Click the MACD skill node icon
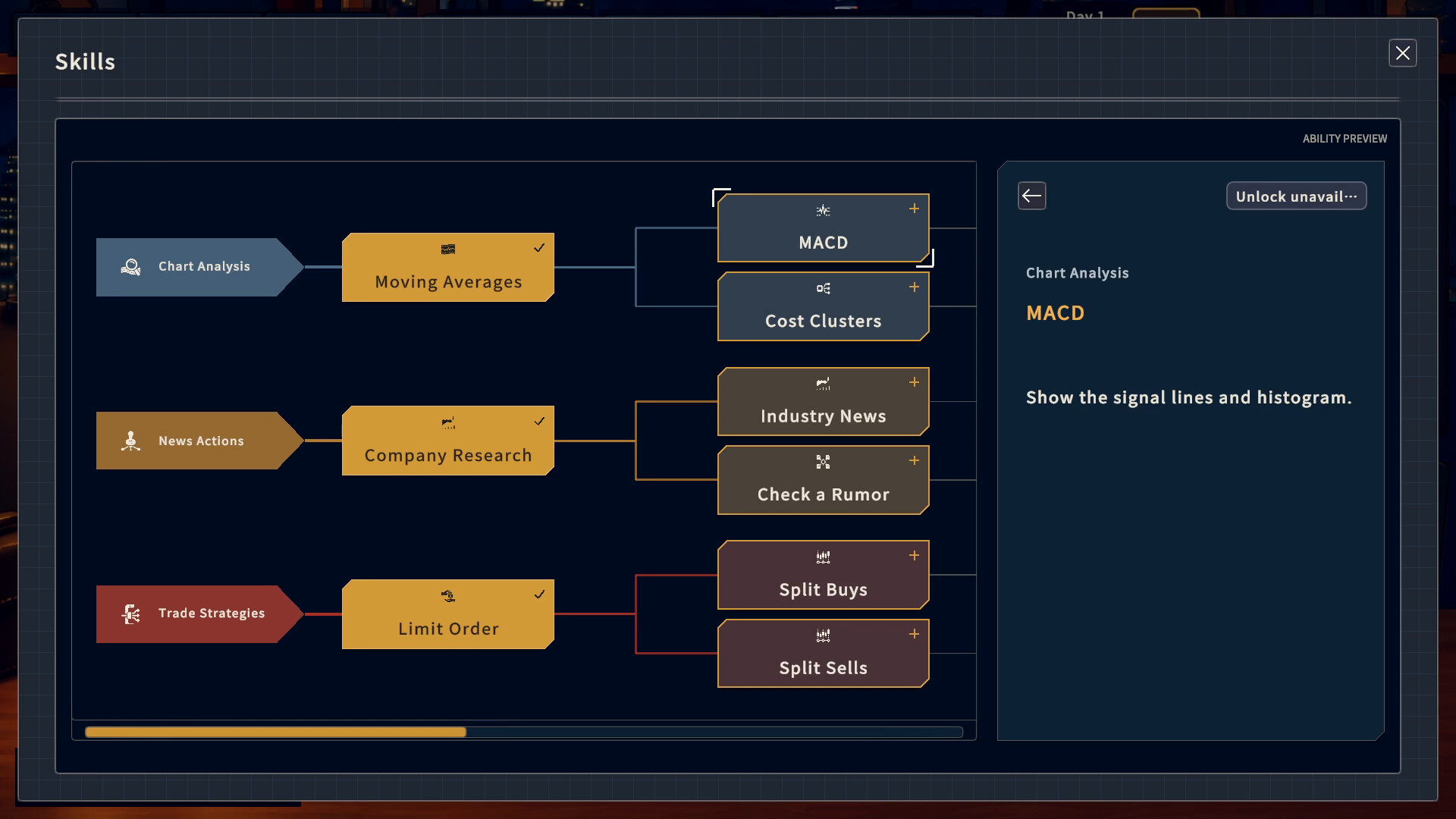Viewport: 1456px width, 819px height. (x=823, y=211)
